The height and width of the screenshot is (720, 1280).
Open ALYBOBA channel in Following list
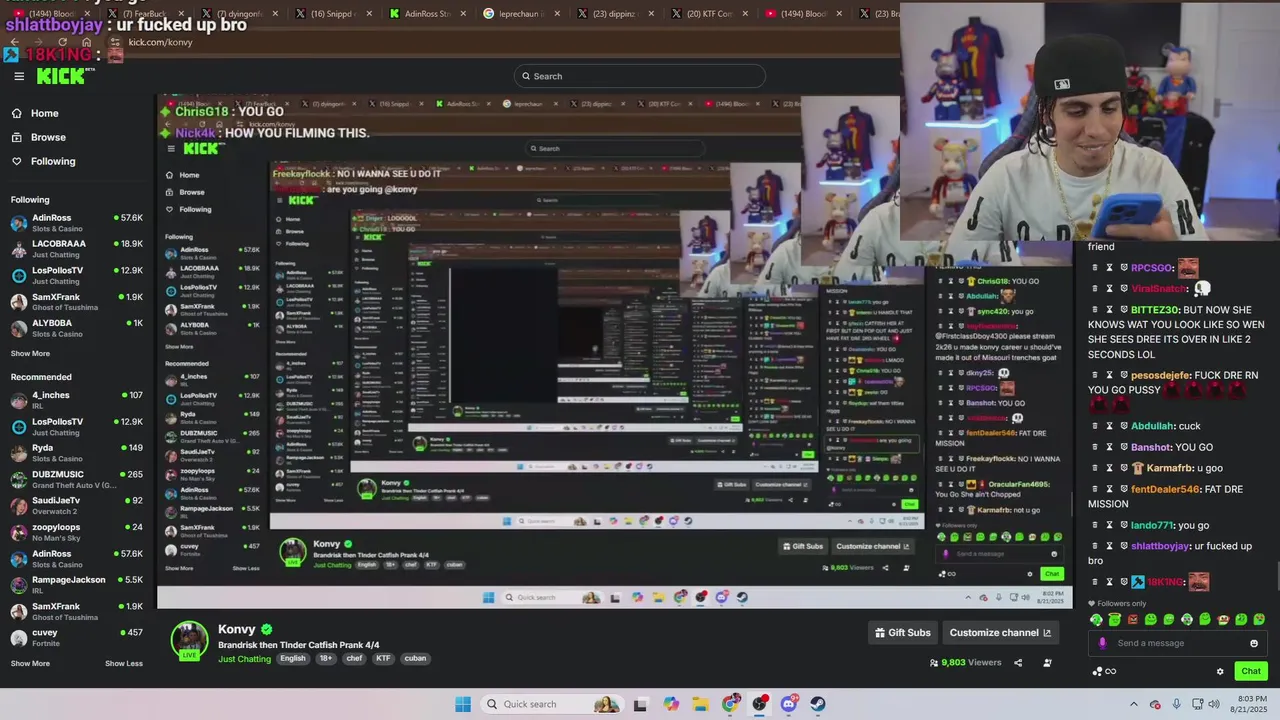pos(77,328)
